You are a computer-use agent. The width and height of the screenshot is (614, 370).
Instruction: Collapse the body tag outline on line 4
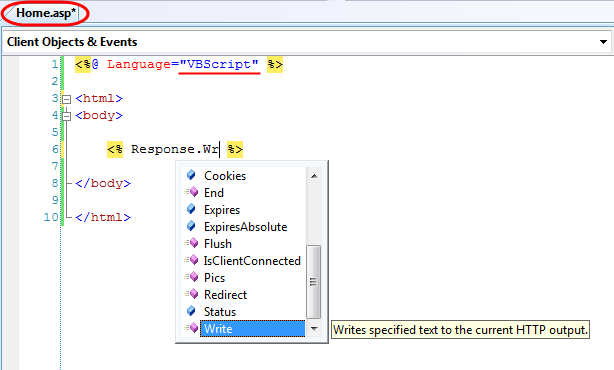67,116
